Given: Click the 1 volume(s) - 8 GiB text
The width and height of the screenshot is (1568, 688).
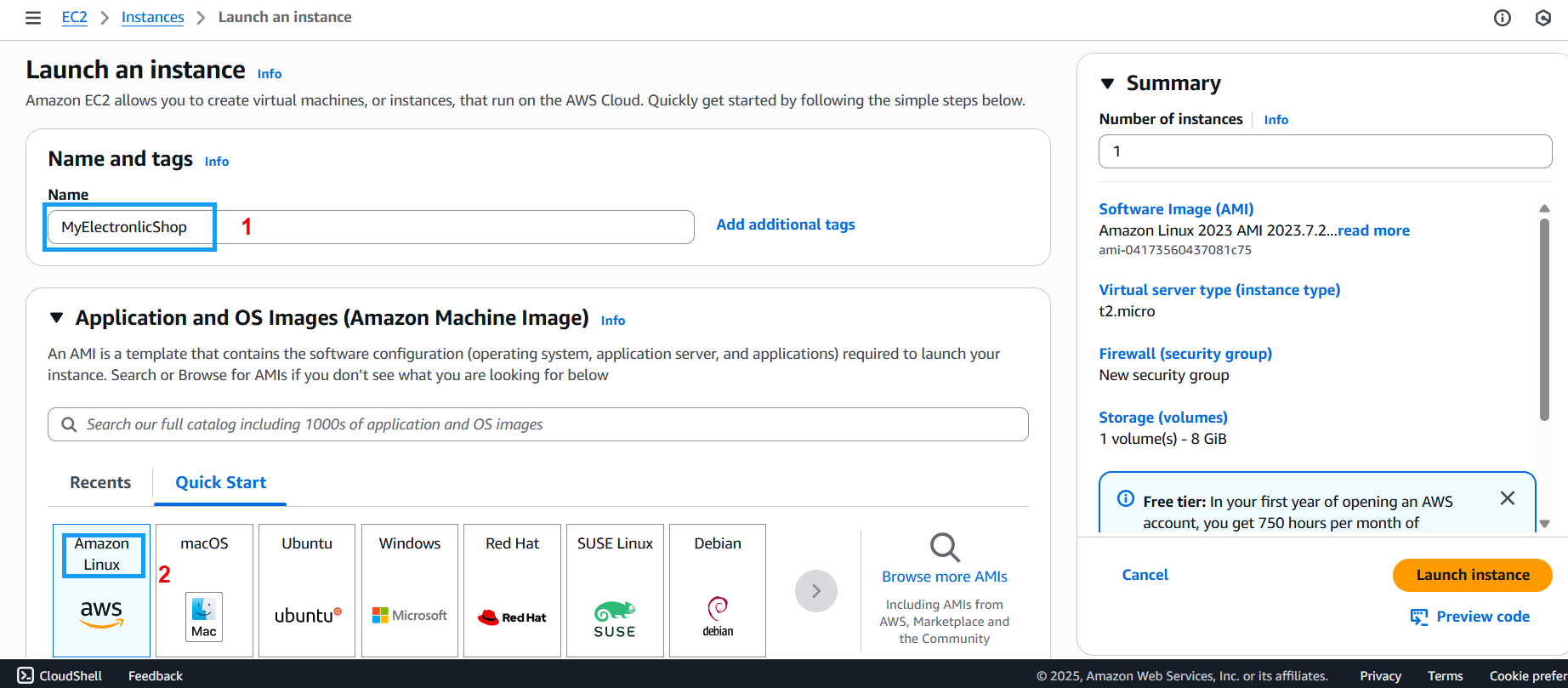Looking at the screenshot, I should 1162,439.
